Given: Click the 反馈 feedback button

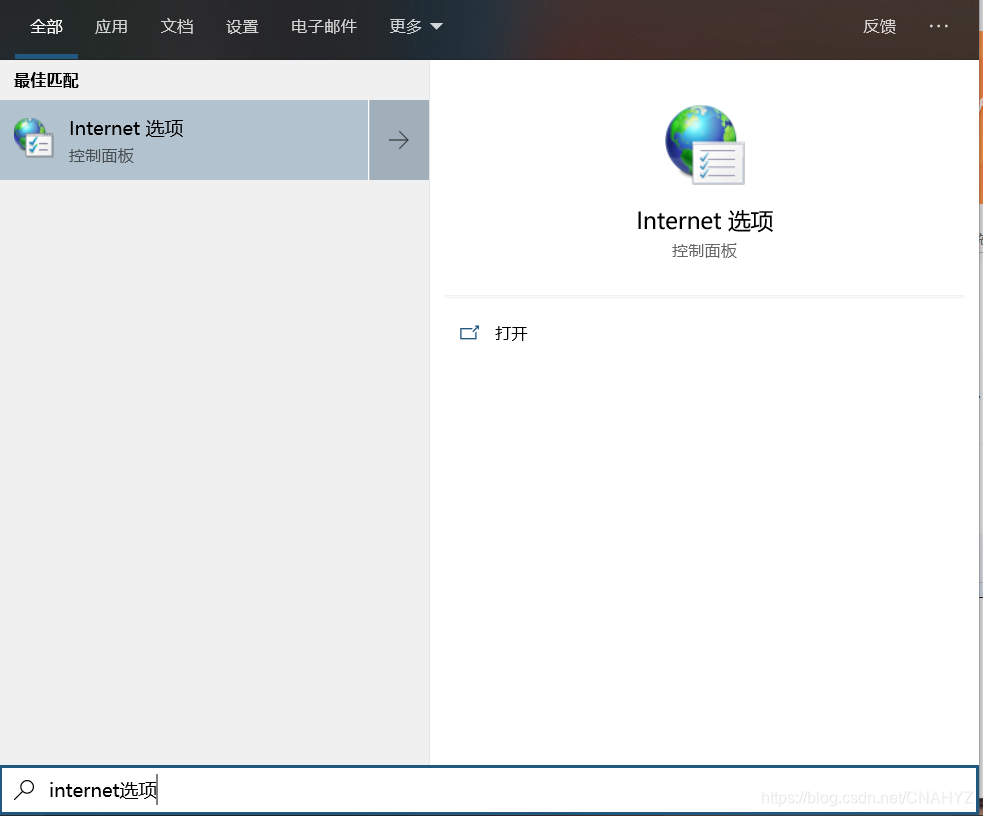Looking at the screenshot, I should coord(879,27).
